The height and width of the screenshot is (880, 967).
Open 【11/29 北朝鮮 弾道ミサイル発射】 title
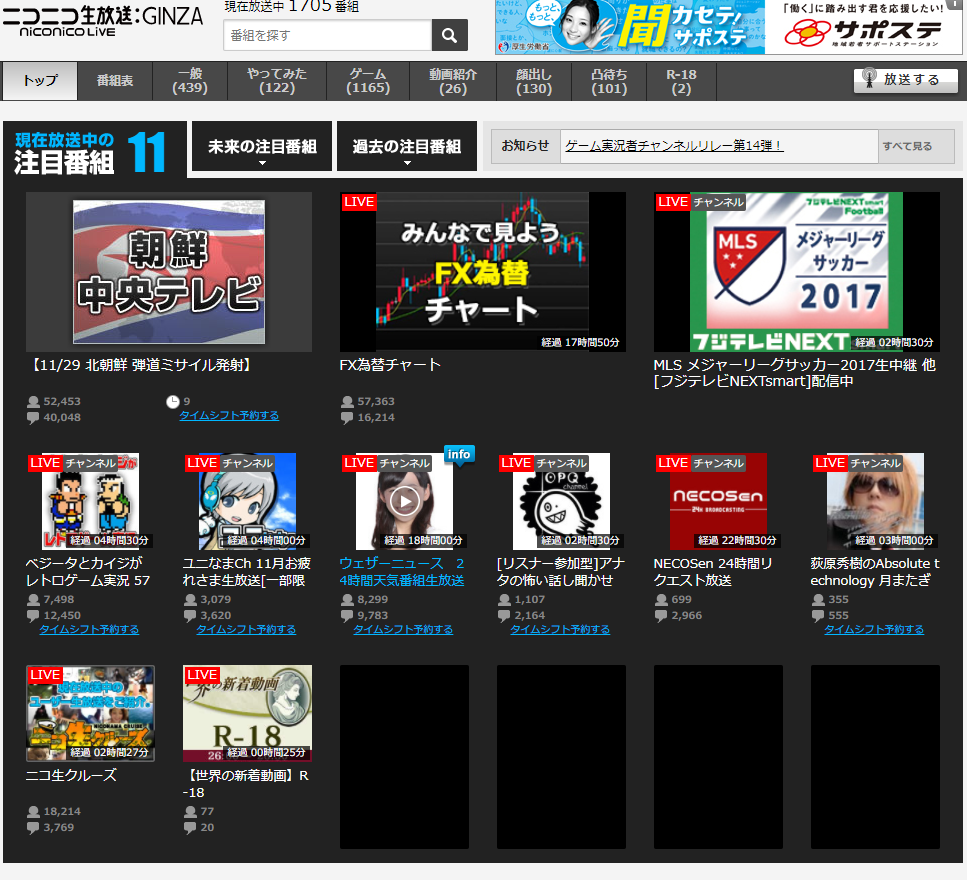pyautogui.click(x=141, y=365)
